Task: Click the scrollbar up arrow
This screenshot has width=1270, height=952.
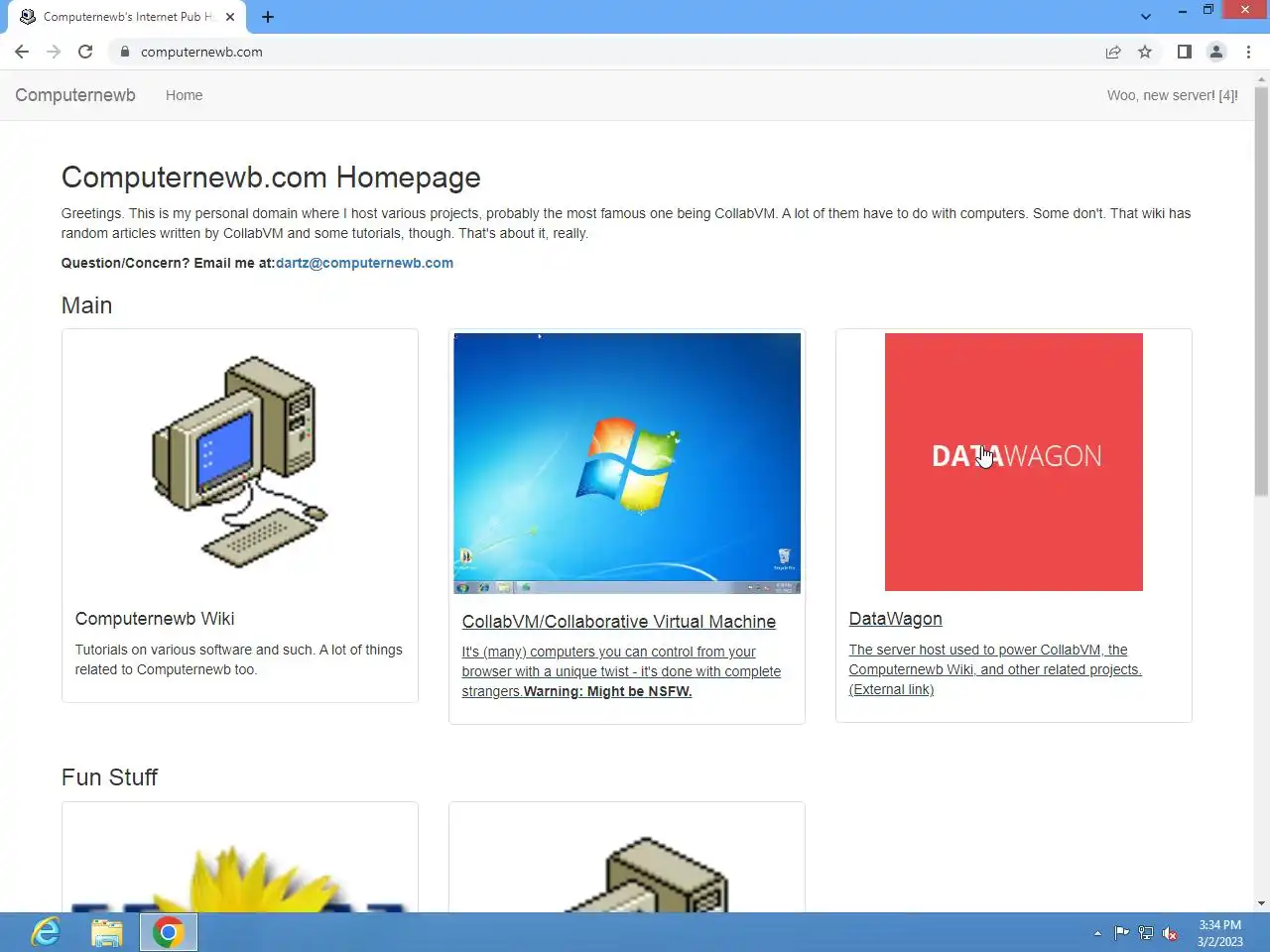Action: click(x=1261, y=78)
